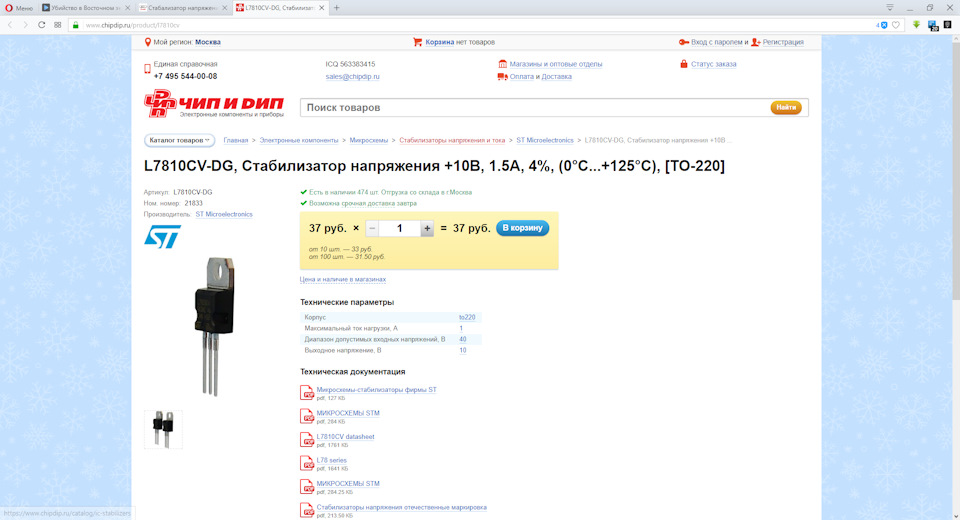The image size is (960, 520).
Task: Click the Чип и Дип logo
Action: [x=214, y=104]
